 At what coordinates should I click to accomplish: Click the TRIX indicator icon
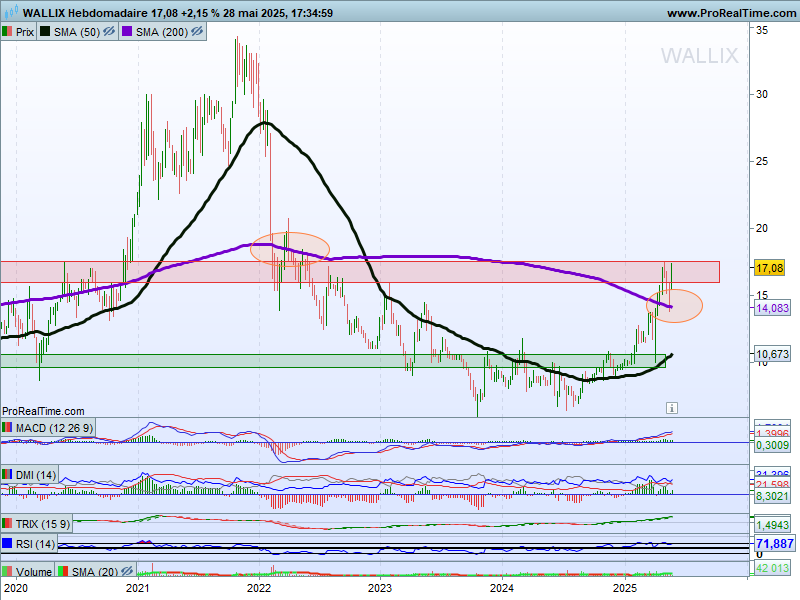pyautogui.click(x=7, y=523)
